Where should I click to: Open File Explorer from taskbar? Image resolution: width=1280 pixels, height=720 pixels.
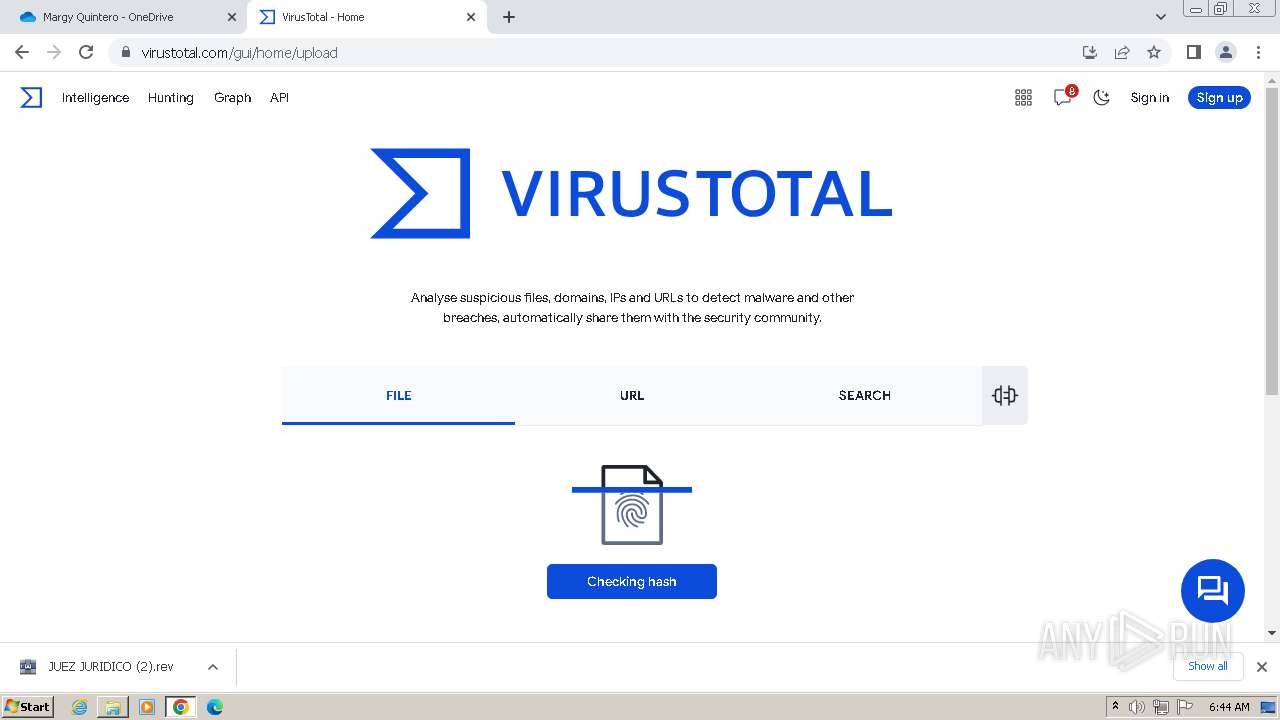click(113, 707)
